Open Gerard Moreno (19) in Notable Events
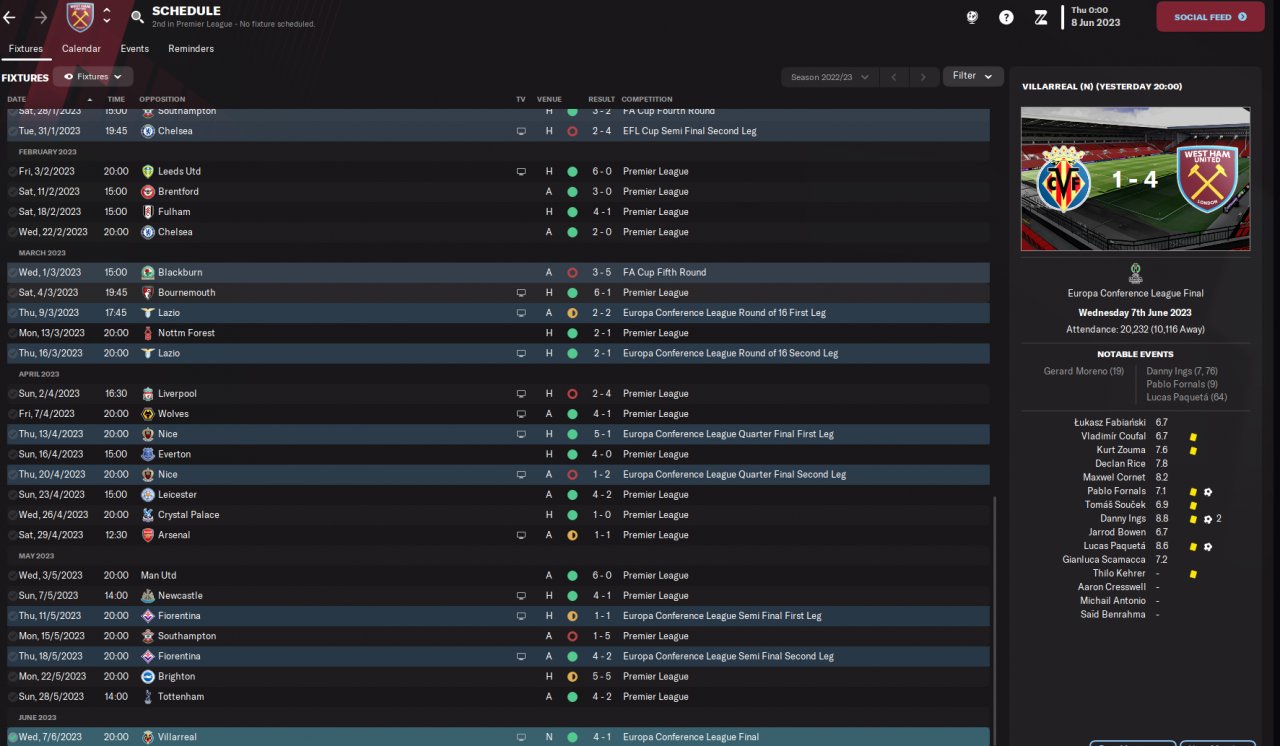Image resolution: width=1280 pixels, height=746 pixels. coord(1084,371)
